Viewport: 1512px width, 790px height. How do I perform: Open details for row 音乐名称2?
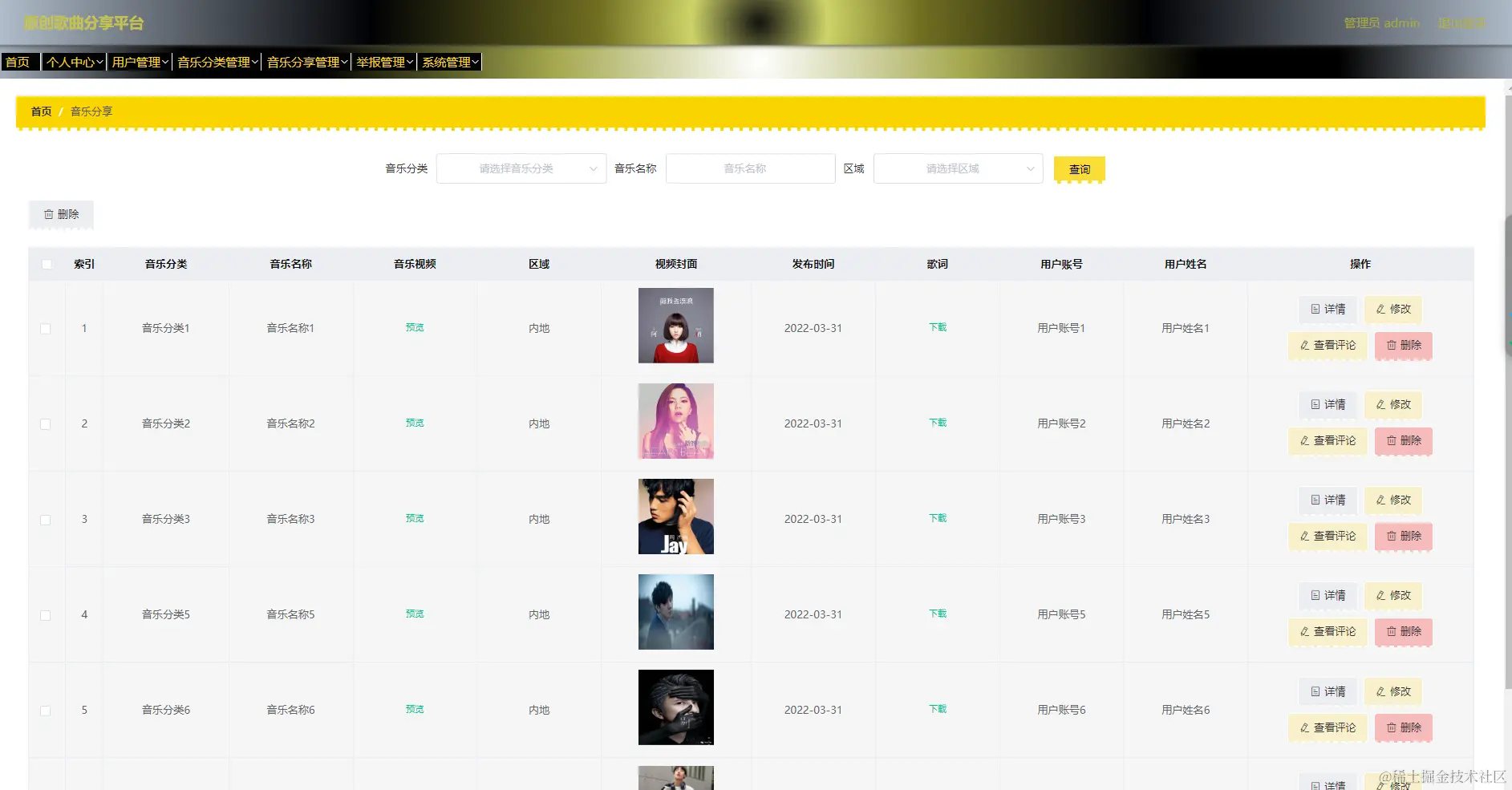(1328, 405)
